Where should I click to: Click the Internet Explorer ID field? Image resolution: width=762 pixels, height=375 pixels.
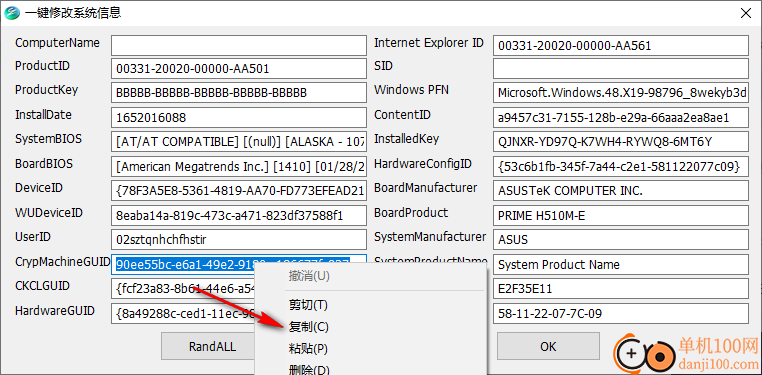pos(621,46)
